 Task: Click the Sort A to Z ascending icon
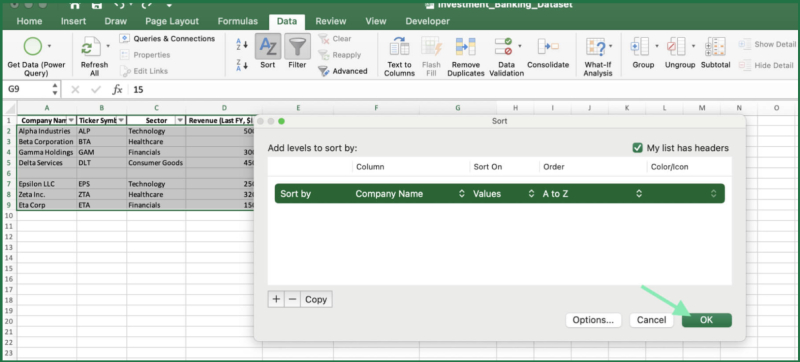point(242,44)
